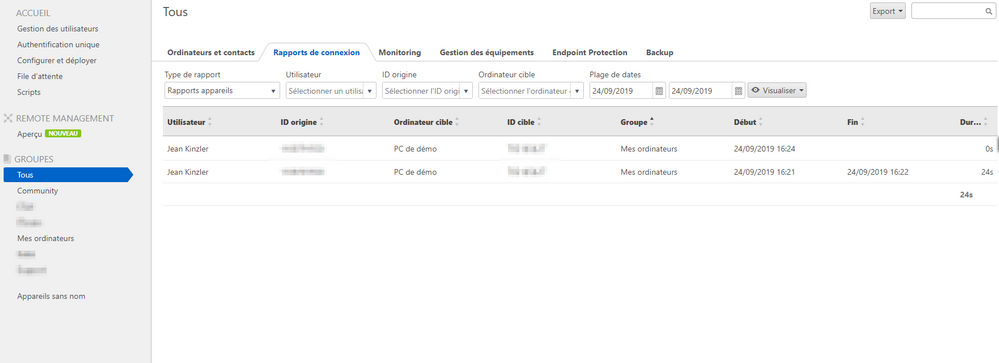Screen dimensions: 999x363
Task: Click PC de démo in second row
Action: point(415,172)
